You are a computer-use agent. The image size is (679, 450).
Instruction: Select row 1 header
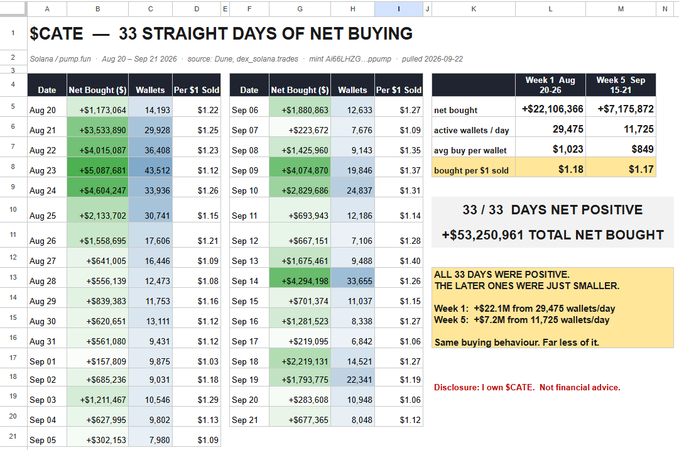(x=13, y=33)
